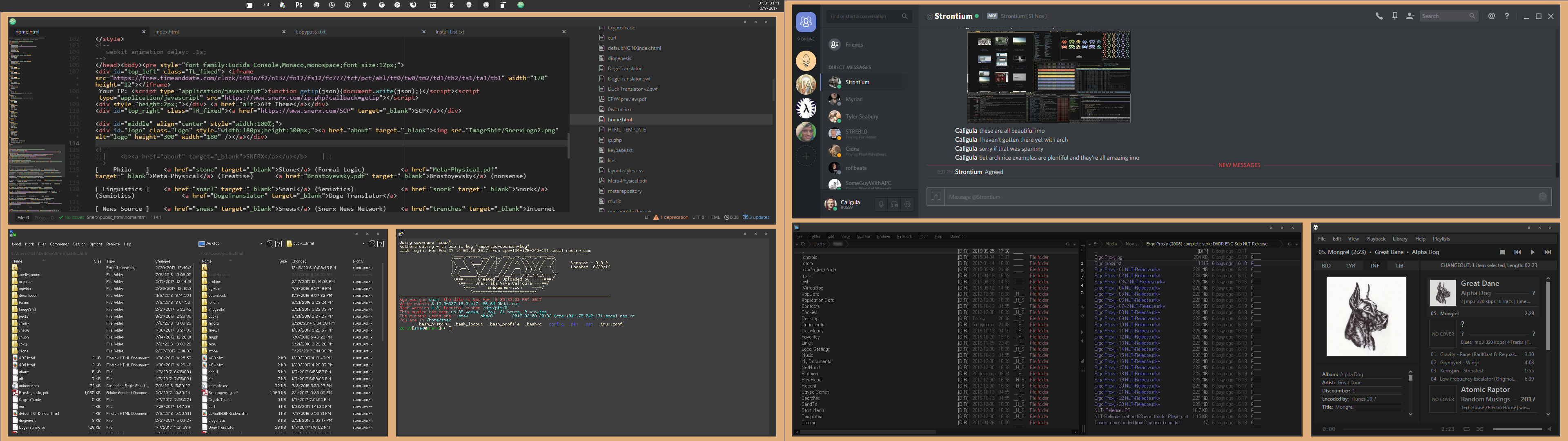Open the Discord face icon in the dock
The height and width of the screenshot is (441, 1568).
coord(486,5)
